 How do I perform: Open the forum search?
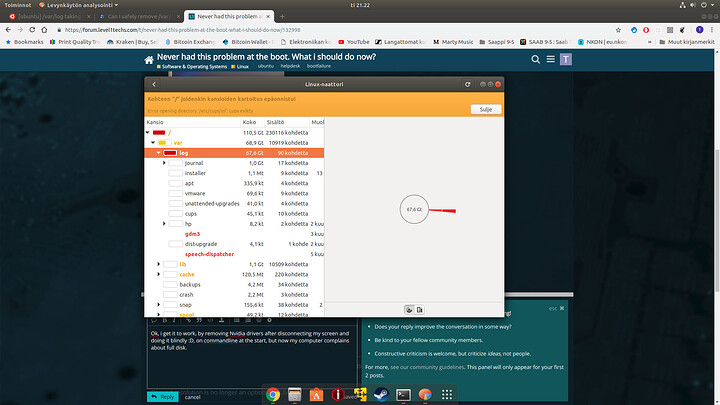[535, 59]
